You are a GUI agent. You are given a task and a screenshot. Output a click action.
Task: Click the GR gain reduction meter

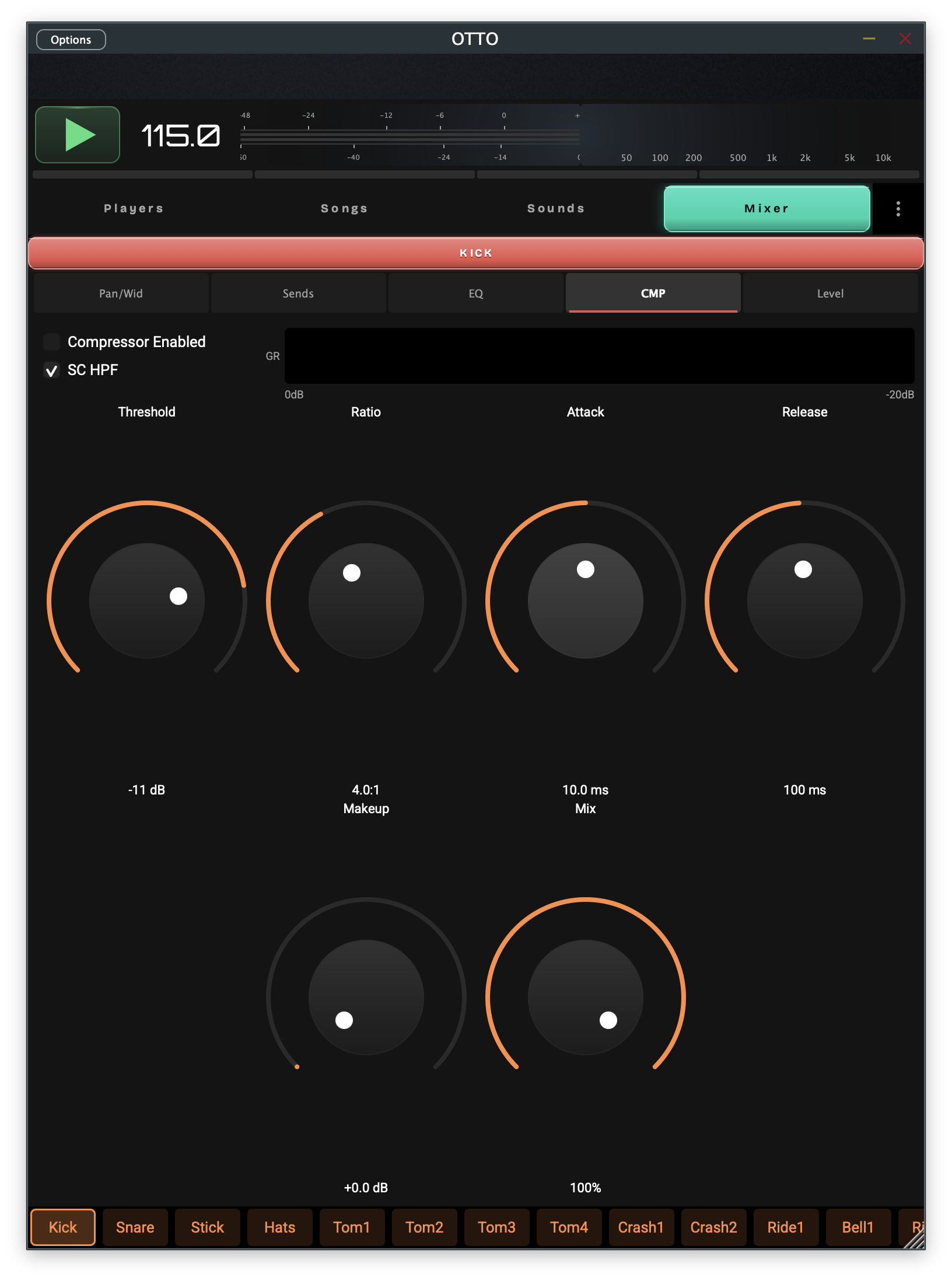tap(599, 356)
